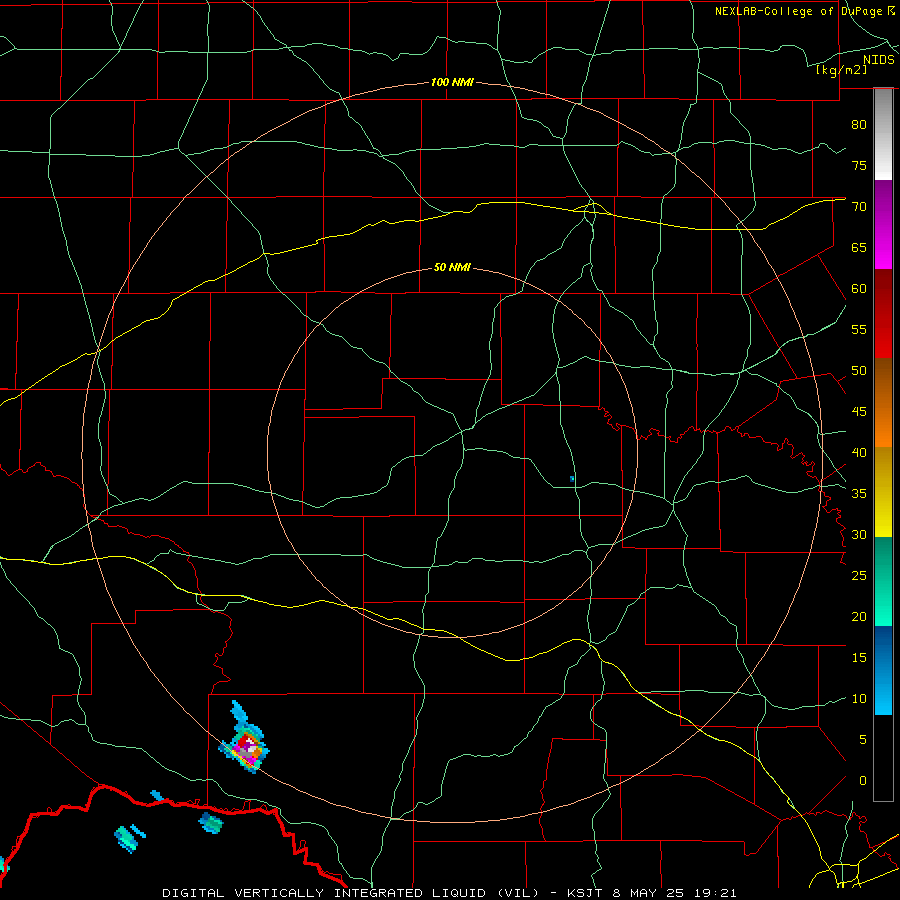Click the color scale value '30'
The height and width of the screenshot is (900, 900).
(859, 535)
